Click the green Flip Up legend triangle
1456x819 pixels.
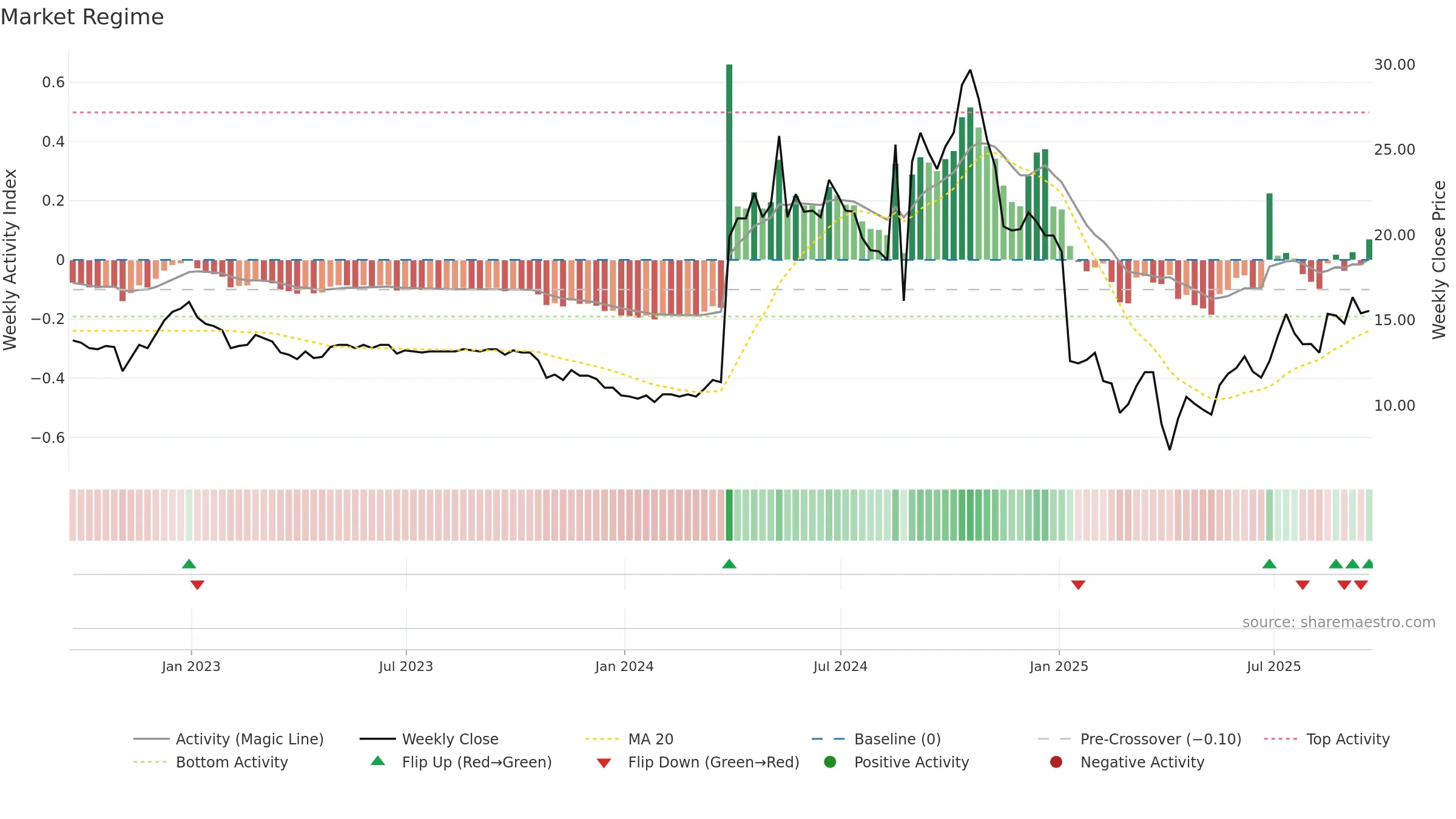coord(378,761)
